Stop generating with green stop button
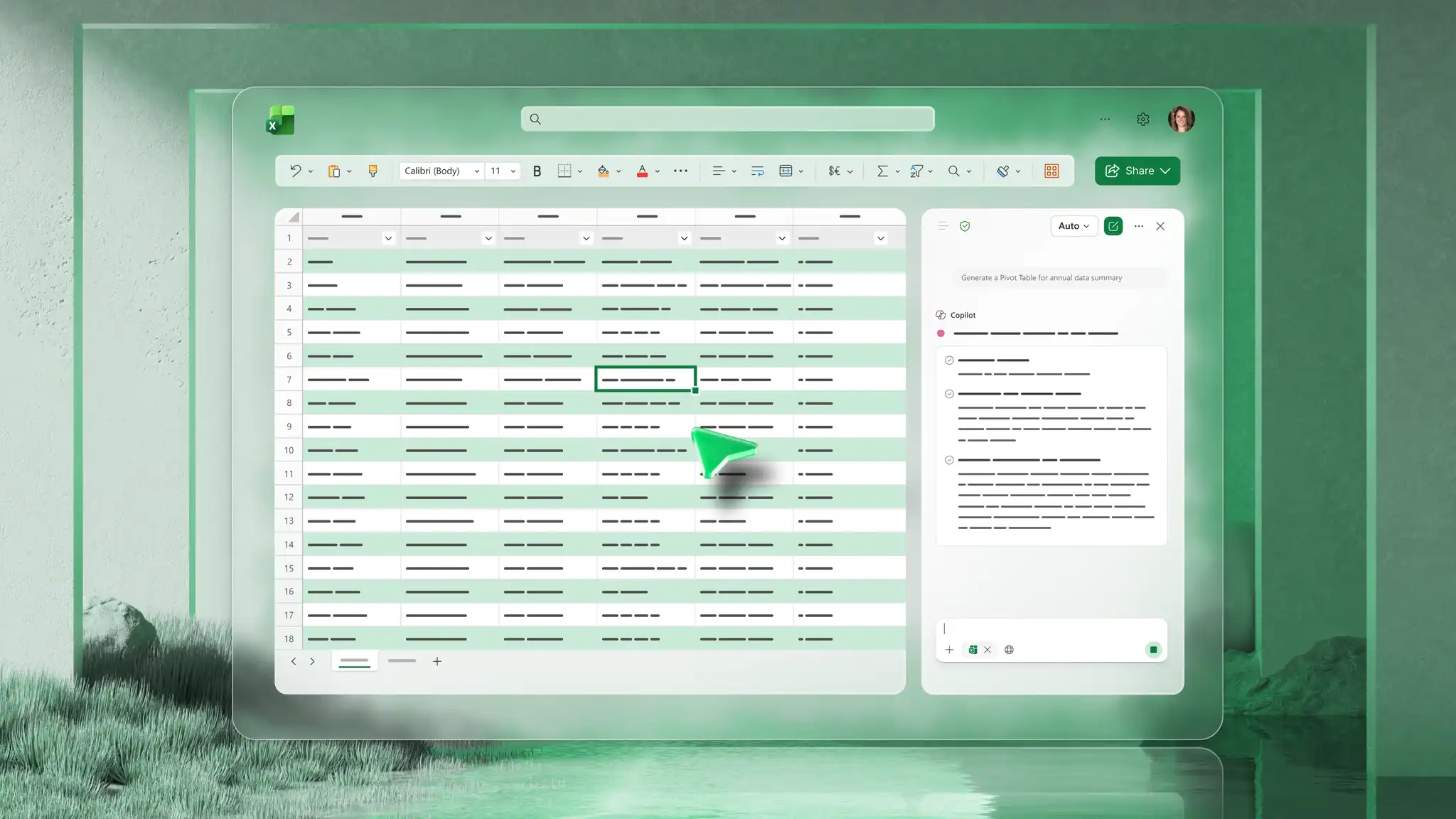Screen dimensions: 1456x819 1153,650
